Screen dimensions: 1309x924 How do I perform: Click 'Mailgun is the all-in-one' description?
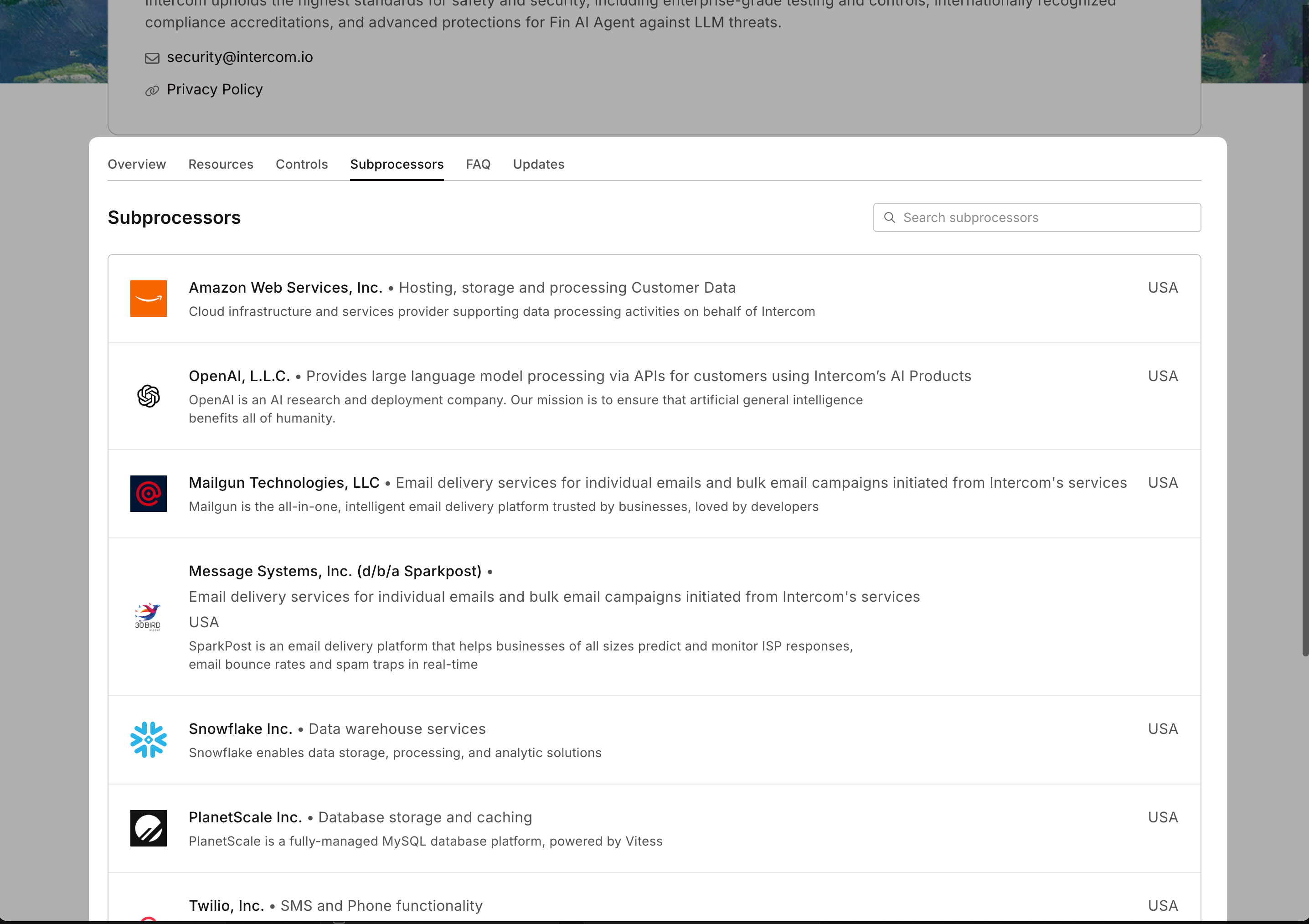pyautogui.click(x=504, y=506)
